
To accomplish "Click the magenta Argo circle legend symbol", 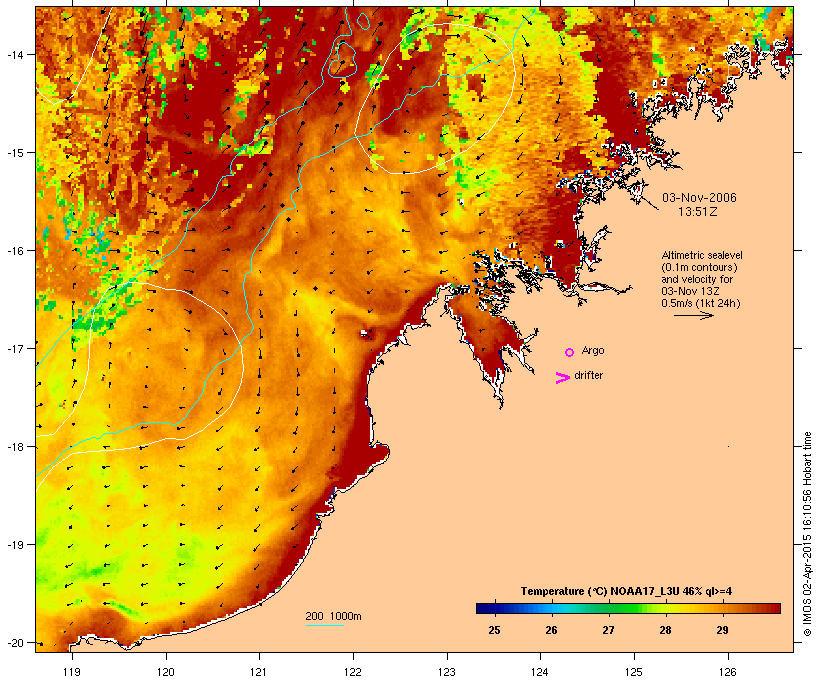I will pos(570,353).
